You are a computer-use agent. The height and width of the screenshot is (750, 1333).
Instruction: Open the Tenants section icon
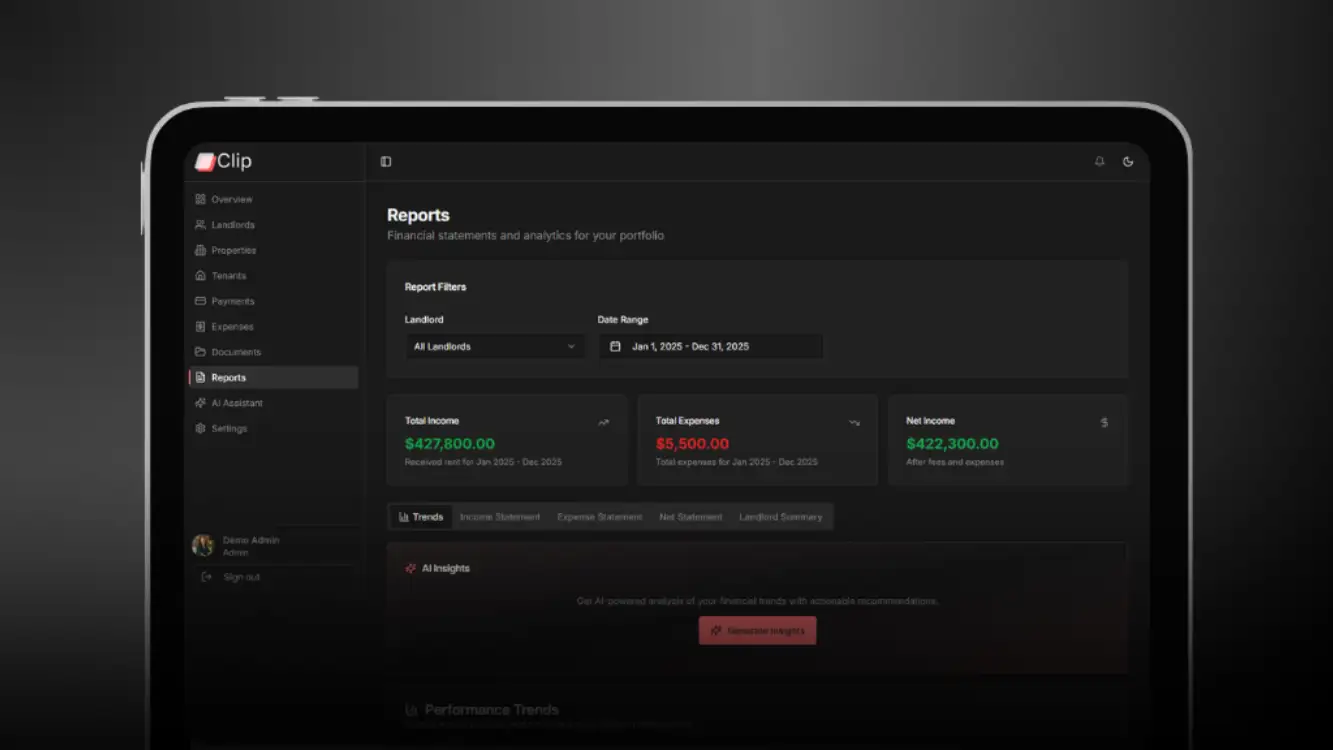point(200,275)
